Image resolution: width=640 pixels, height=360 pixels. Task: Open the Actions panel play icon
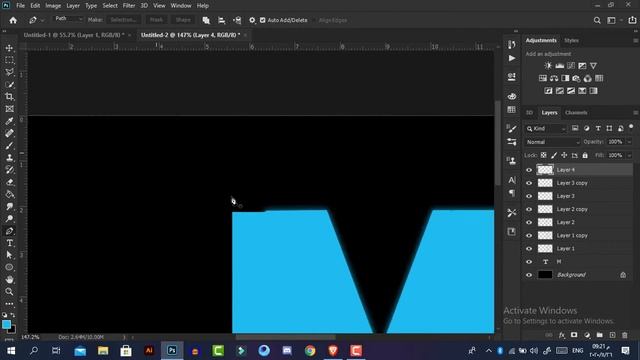511,58
